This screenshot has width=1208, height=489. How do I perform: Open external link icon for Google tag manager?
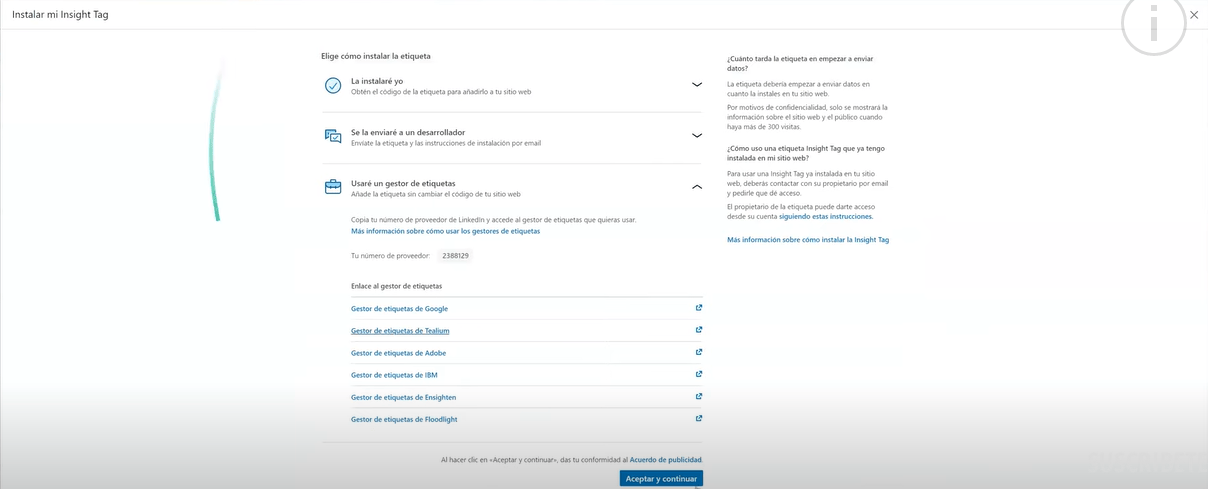pos(699,308)
